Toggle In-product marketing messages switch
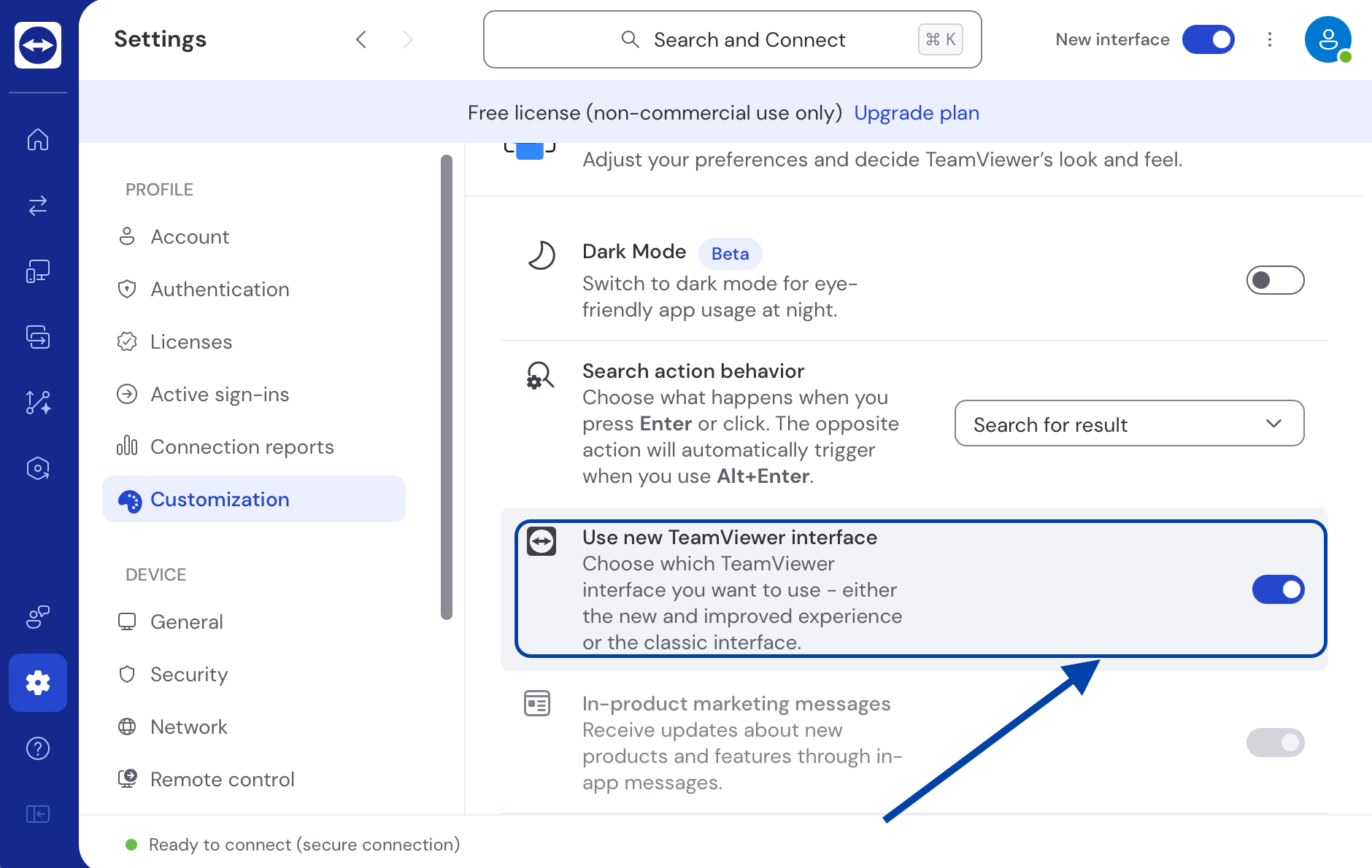 tap(1276, 743)
